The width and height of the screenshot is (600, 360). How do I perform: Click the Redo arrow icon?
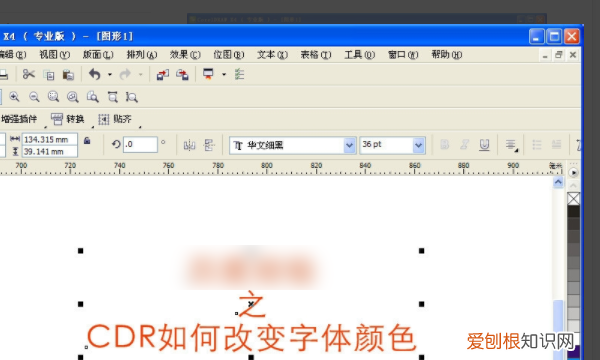[125, 74]
